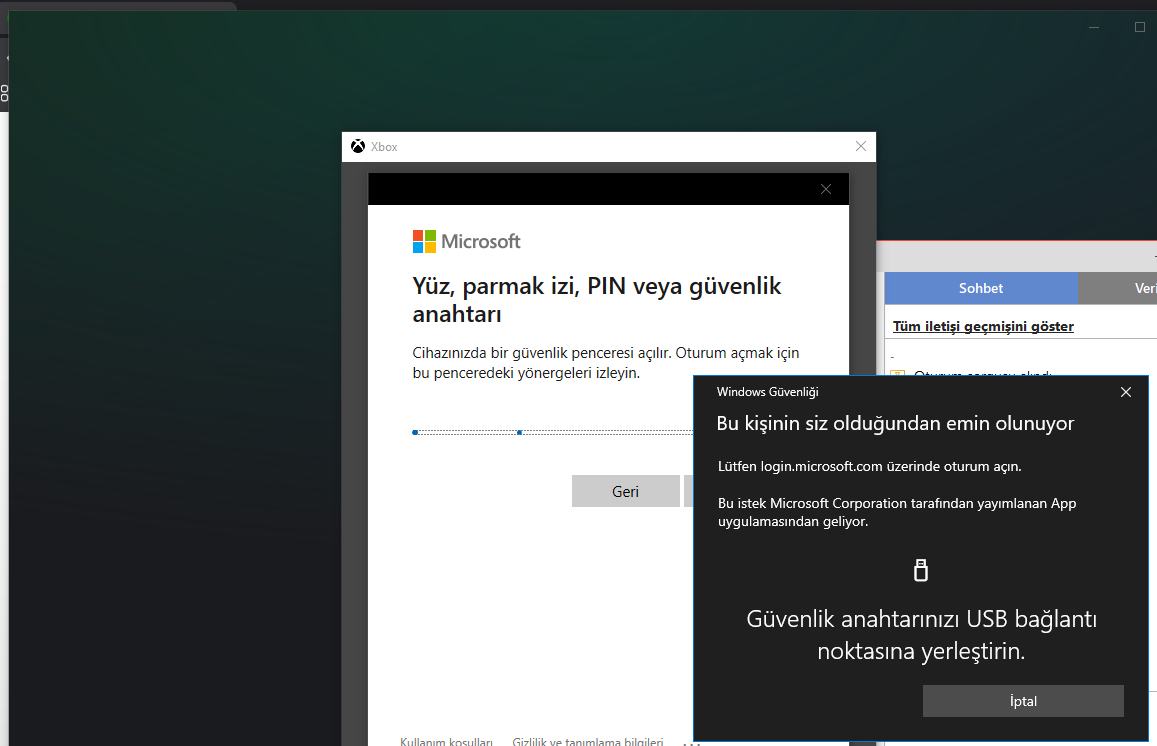
Task: Click the 'Güvenlik anahtarınızı USB bağlantı noktasına yerleştirin' text
Action: click(921, 635)
